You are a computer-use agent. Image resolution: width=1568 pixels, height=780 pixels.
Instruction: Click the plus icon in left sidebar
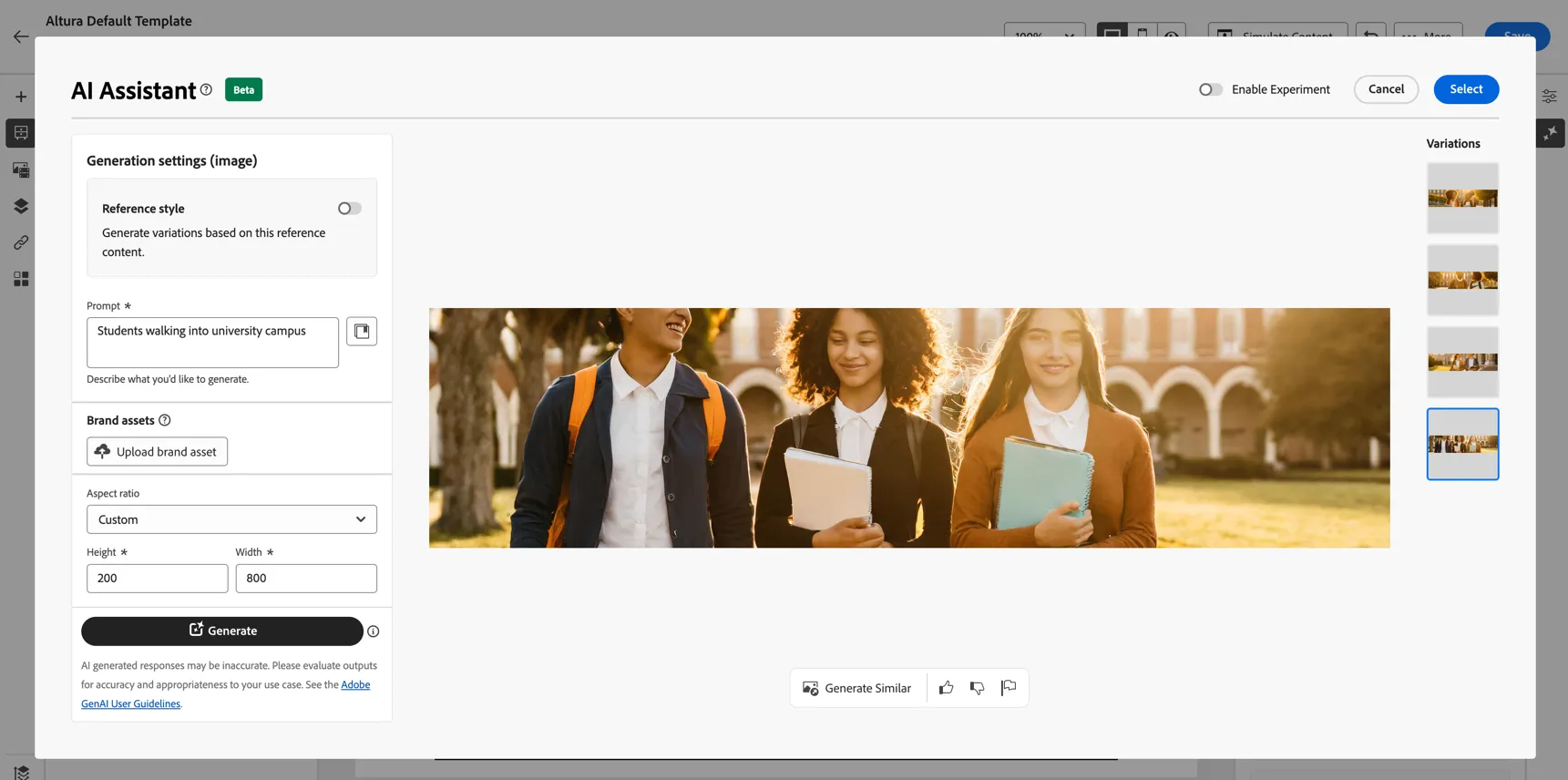(21, 97)
